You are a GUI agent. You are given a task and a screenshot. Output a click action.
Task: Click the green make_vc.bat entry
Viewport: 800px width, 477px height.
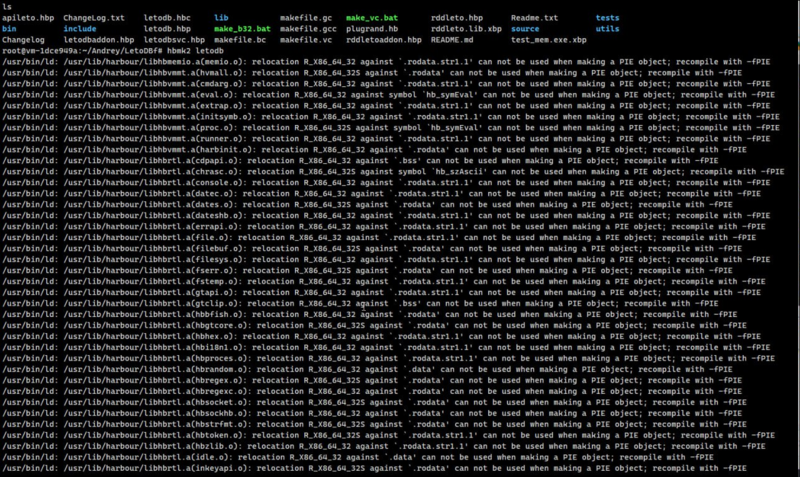371,18
